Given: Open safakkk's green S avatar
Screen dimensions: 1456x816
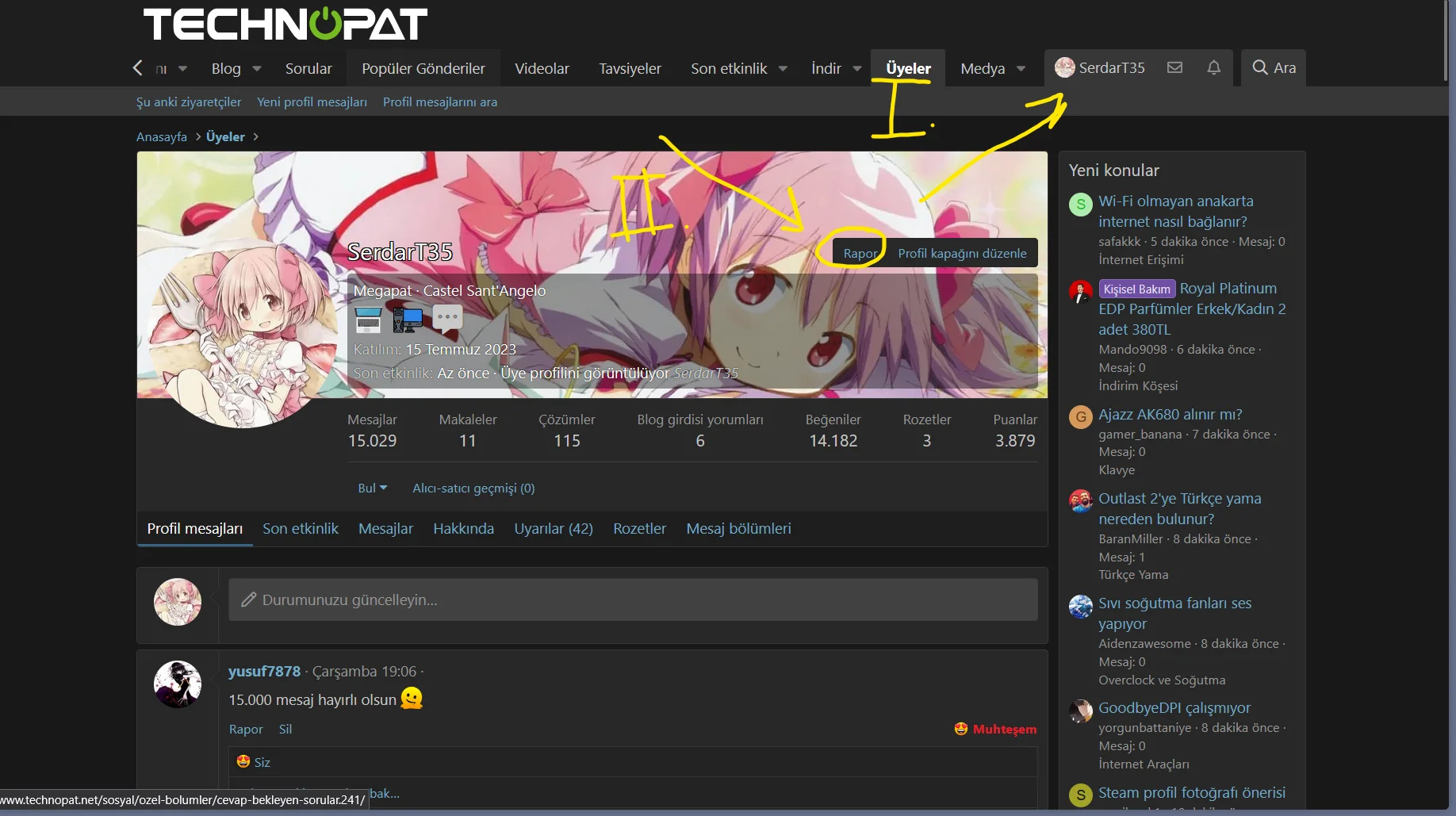Looking at the screenshot, I should coord(1081,205).
